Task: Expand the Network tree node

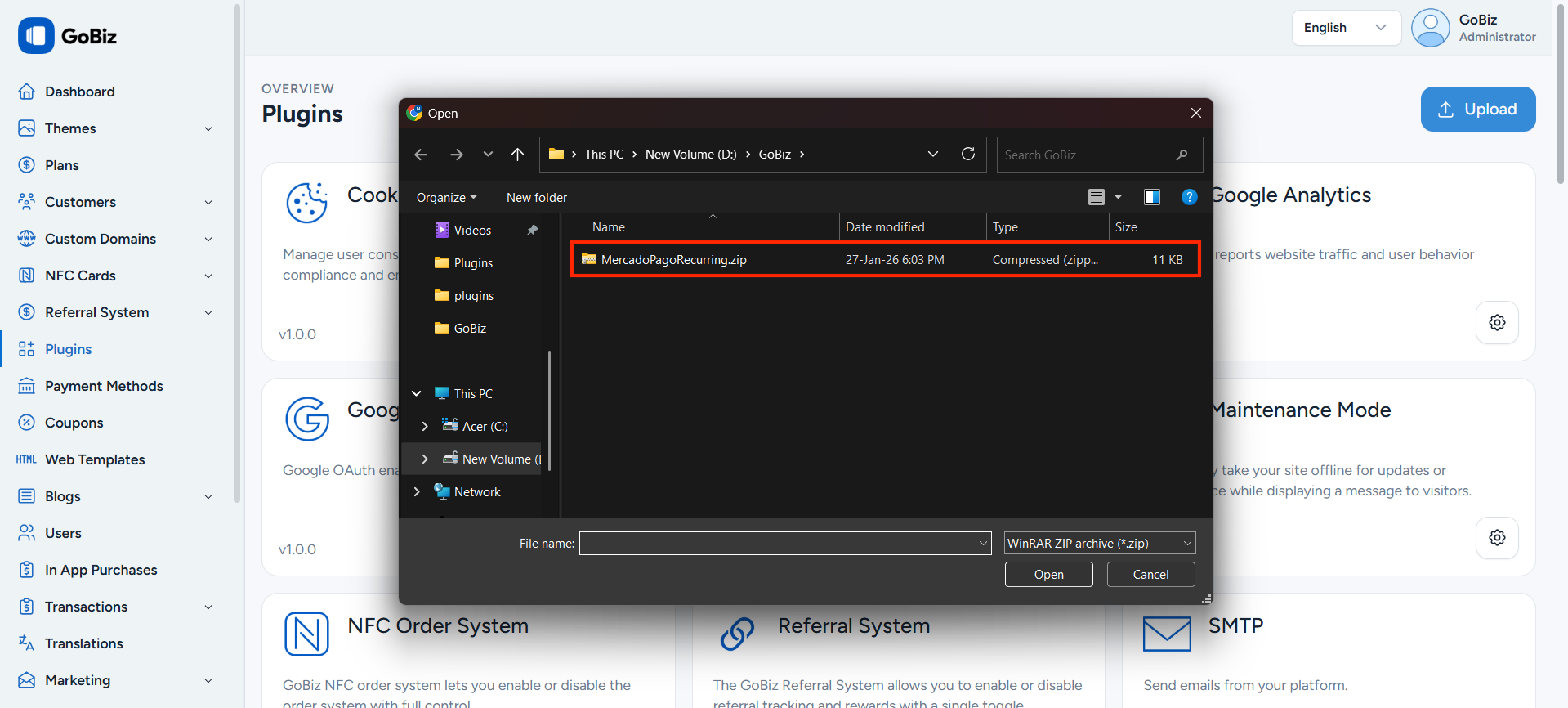Action: (x=417, y=491)
